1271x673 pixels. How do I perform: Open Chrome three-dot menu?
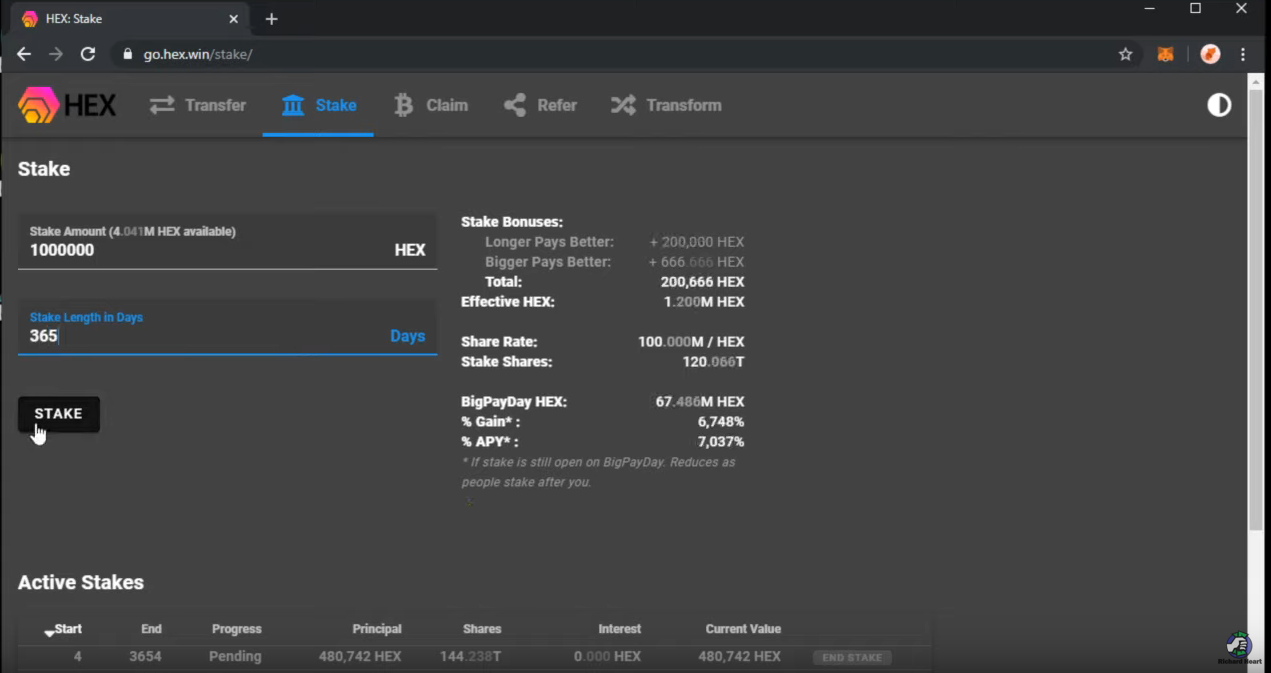pos(1243,54)
